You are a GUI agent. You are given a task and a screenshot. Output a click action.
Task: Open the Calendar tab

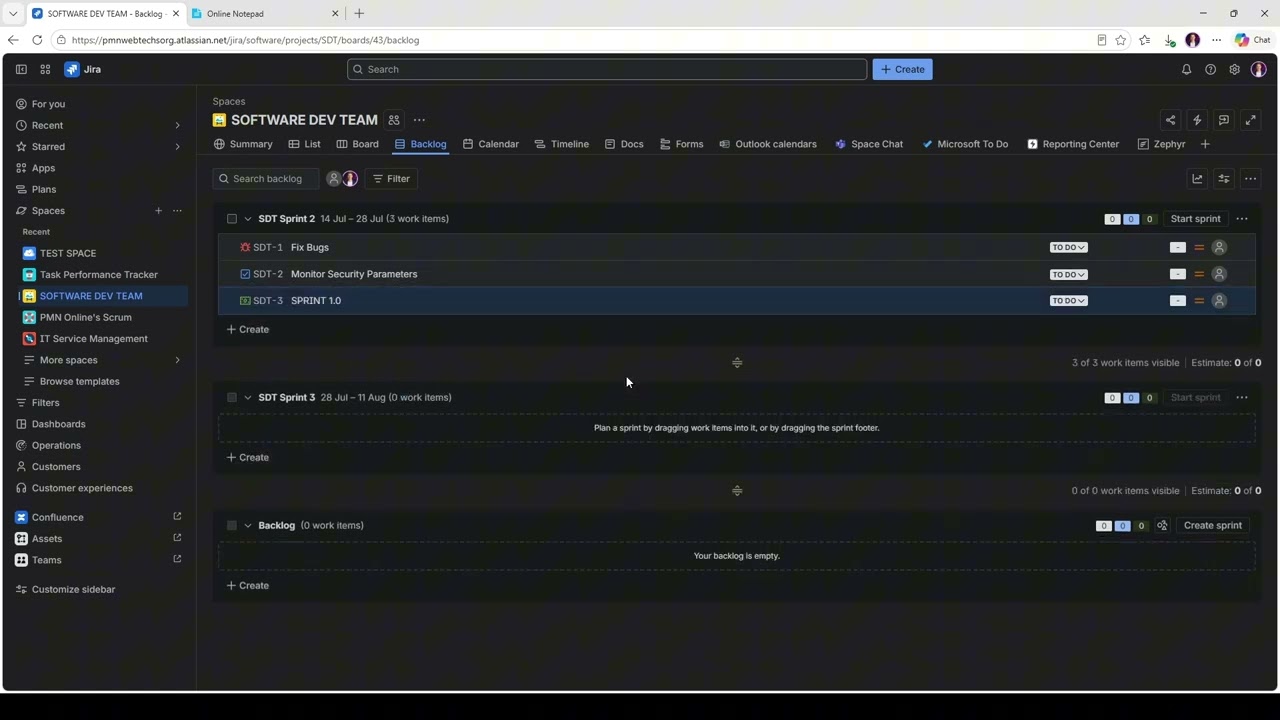[x=490, y=144]
